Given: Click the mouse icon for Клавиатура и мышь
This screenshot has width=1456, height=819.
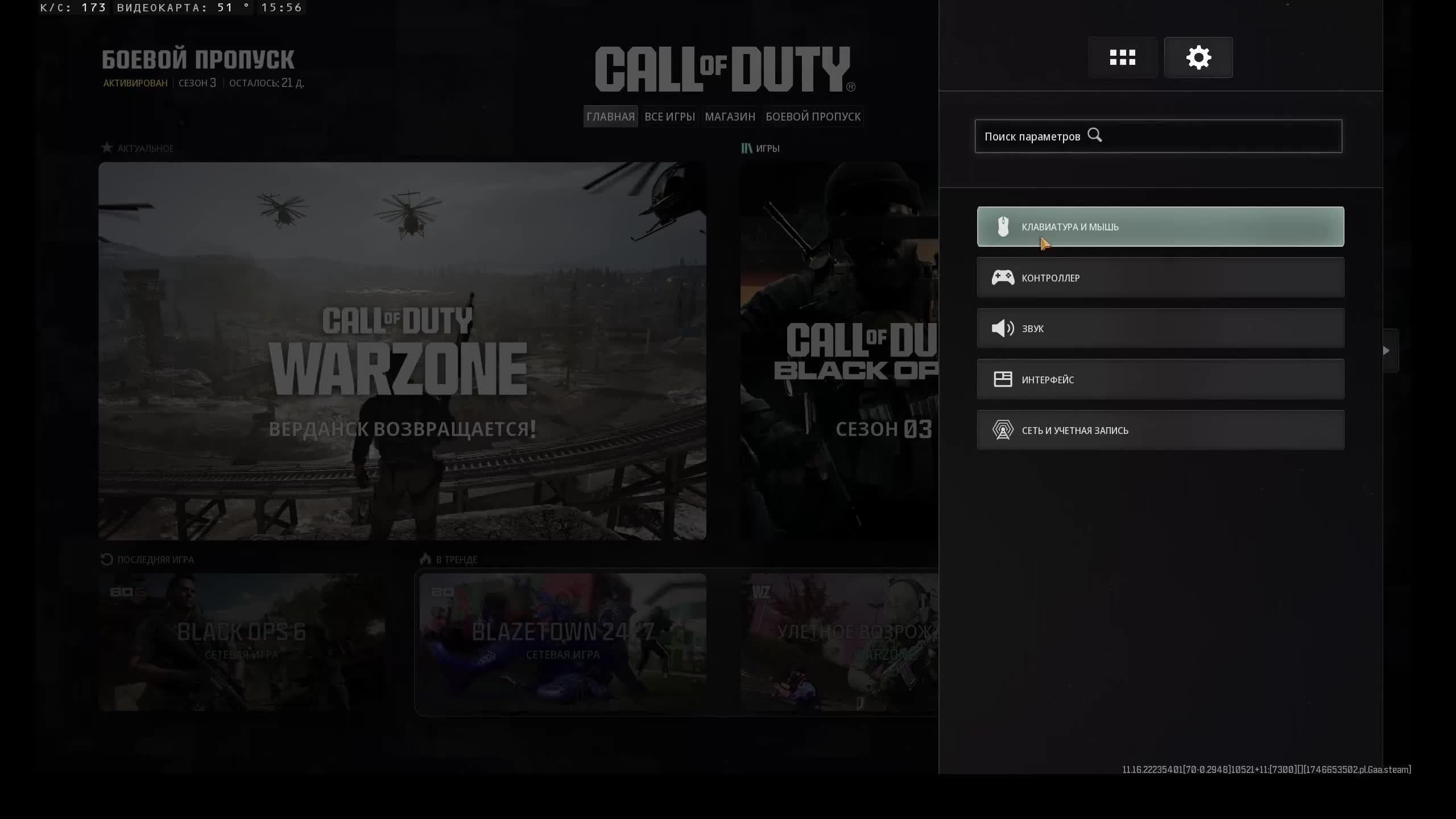Looking at the screenshot, I should [x=1003, y=226].
